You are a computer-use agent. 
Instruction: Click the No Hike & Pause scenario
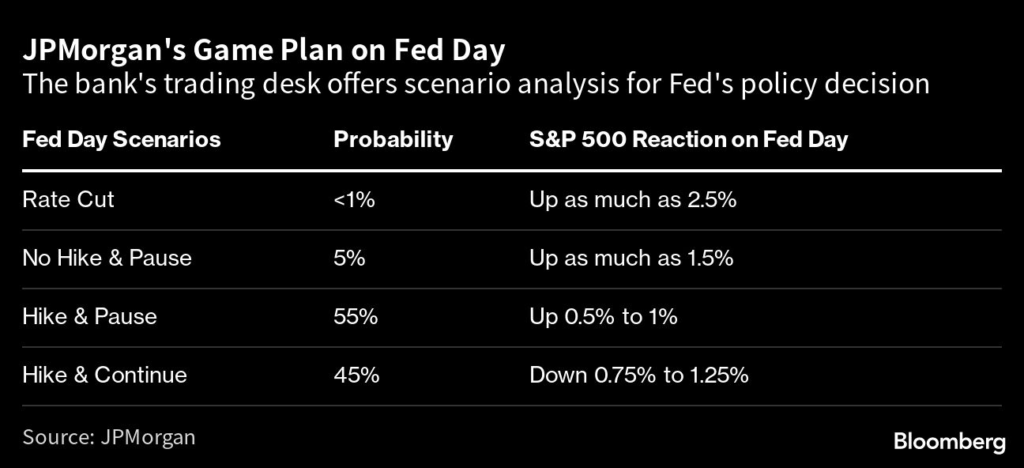pos(107,258)
